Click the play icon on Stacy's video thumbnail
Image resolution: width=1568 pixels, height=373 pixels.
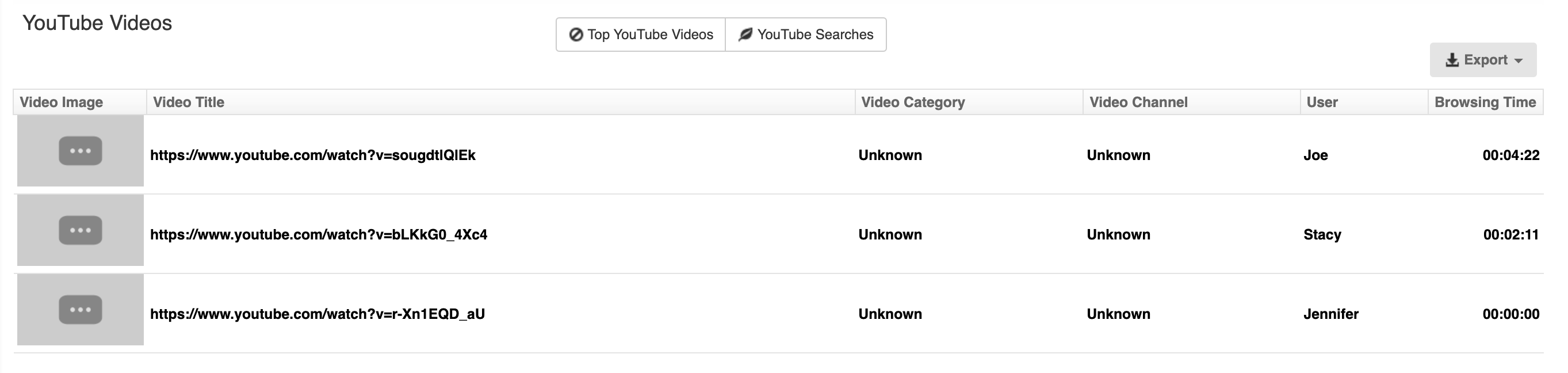81,230
